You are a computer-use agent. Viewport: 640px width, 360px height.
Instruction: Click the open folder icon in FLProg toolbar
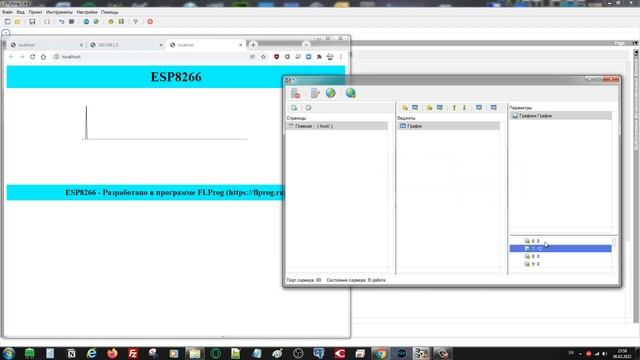coord(18,22)
